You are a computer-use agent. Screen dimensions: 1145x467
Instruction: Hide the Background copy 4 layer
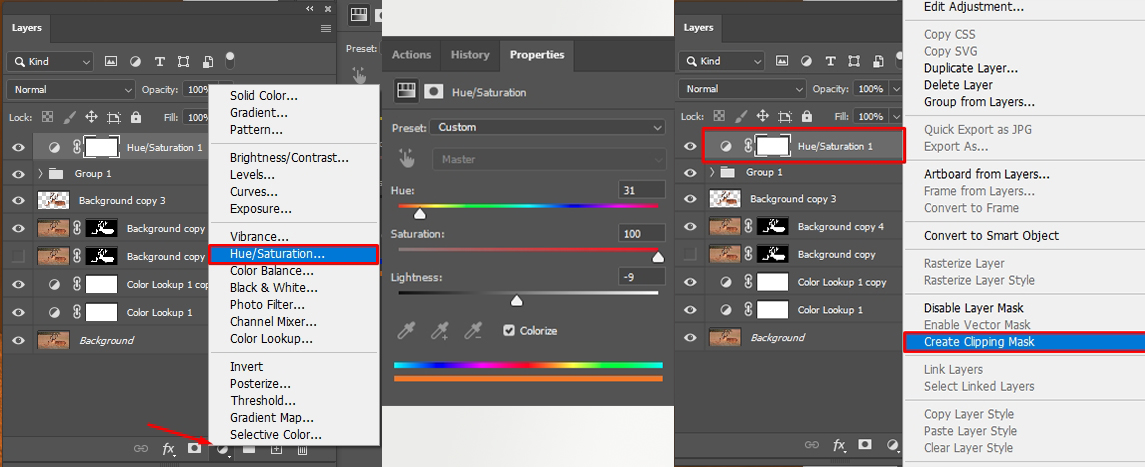click(x=690, y=227)
